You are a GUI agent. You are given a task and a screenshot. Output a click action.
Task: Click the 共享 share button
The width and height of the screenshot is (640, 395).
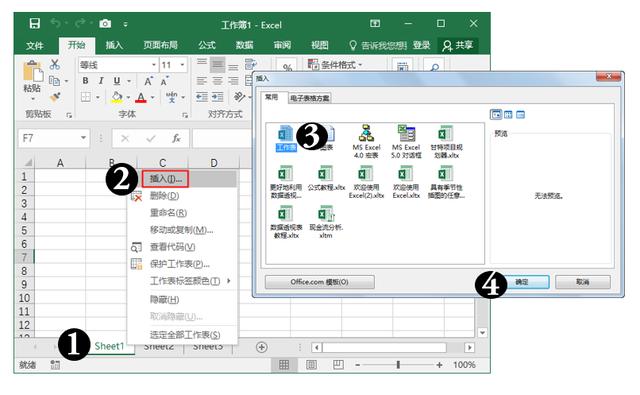point(458,45)
